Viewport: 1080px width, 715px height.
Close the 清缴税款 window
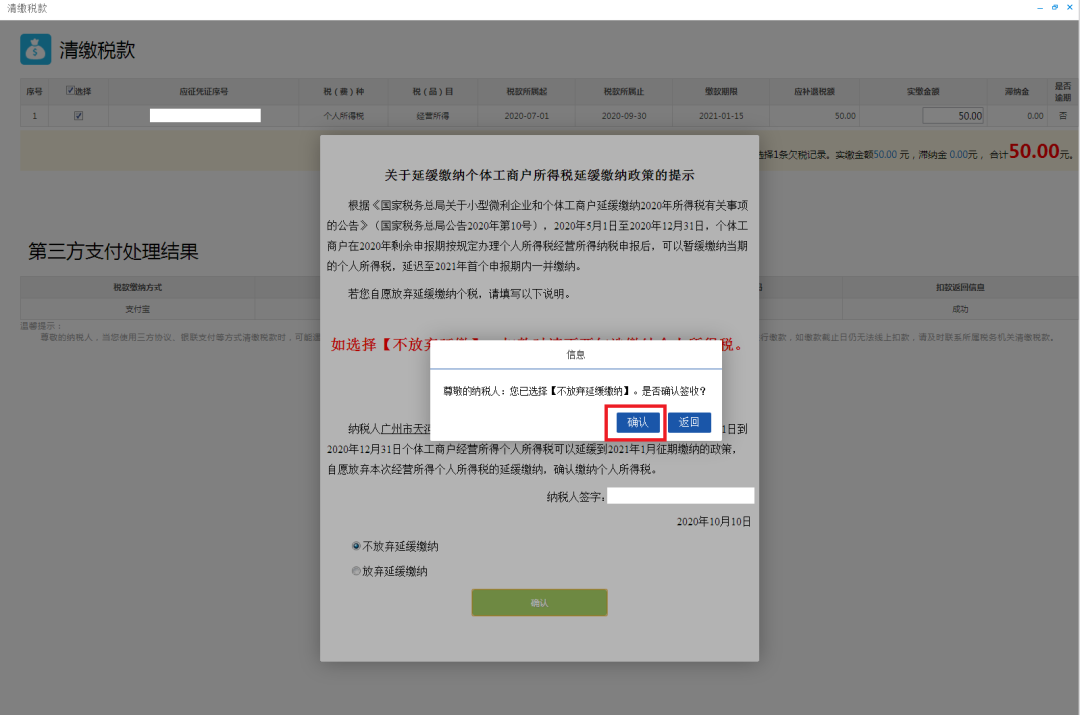pyautogui.click(x=1070, y=8)
